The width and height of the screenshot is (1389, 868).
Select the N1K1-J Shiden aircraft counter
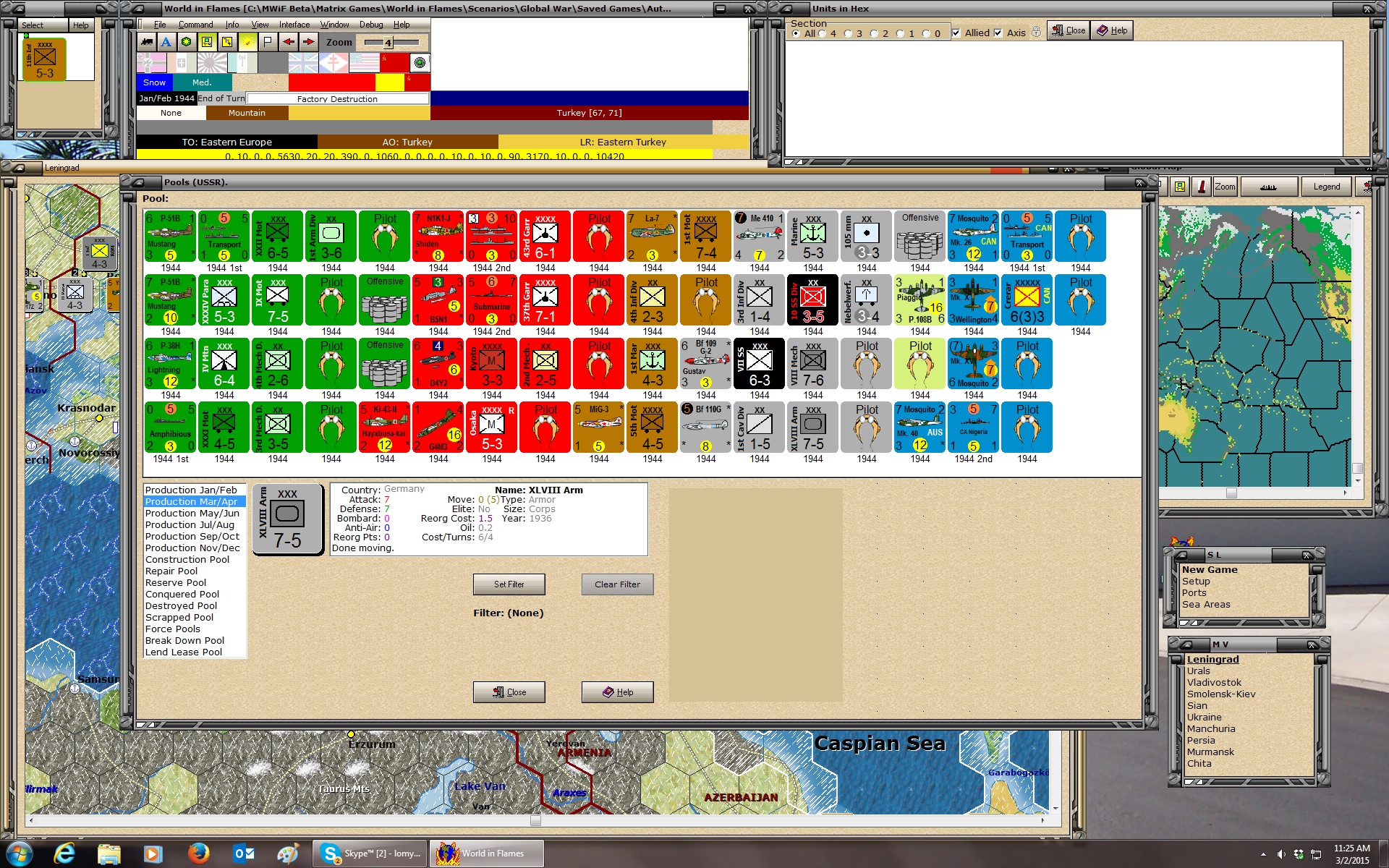438,237
